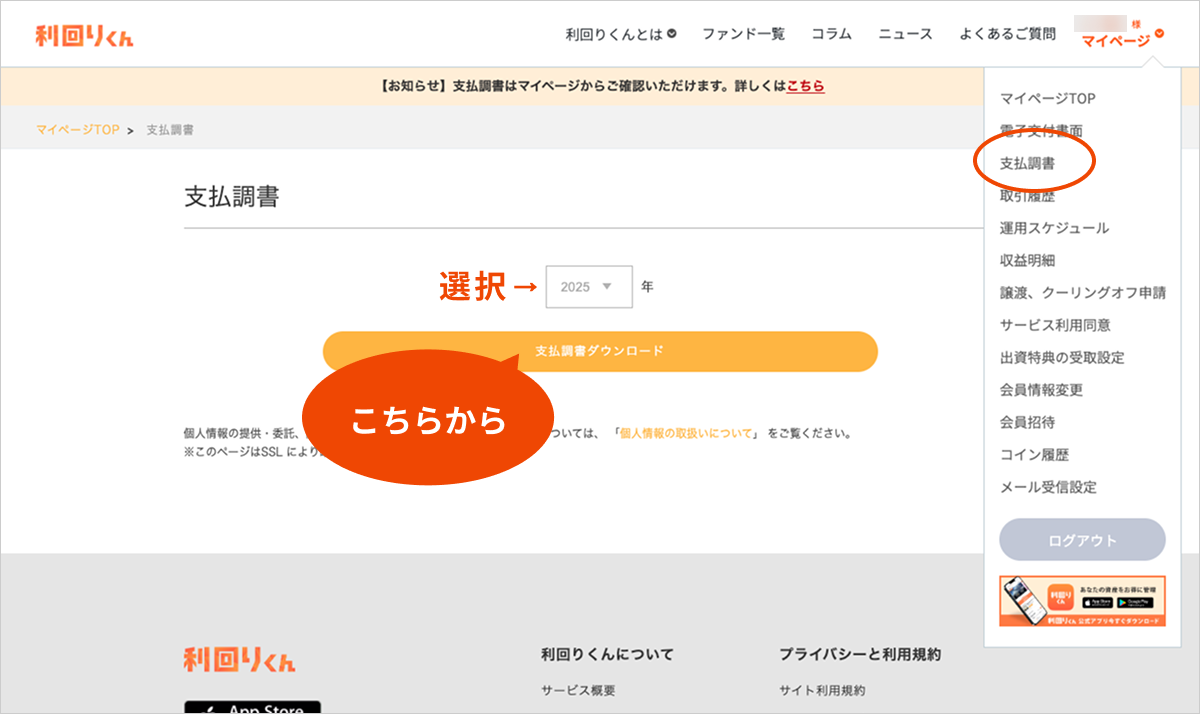Click the app download banner in menu

[x=1082, y=601]
